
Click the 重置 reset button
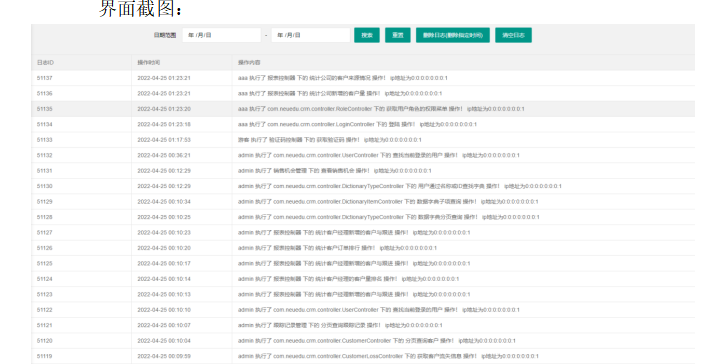397,35
